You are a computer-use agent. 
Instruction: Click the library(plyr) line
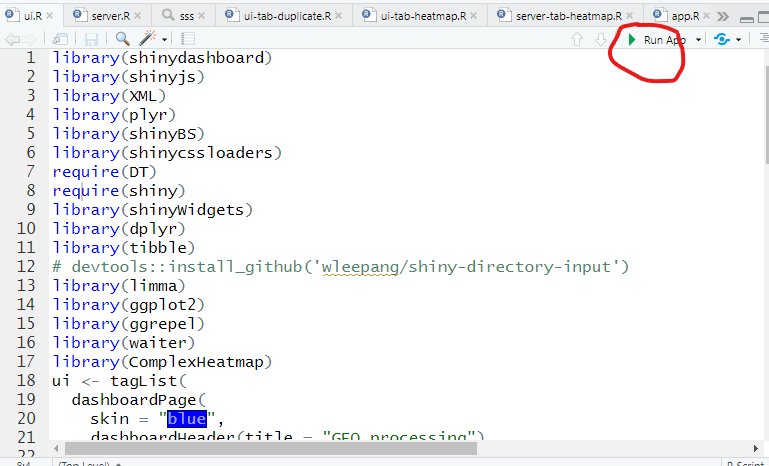(114, 115)
